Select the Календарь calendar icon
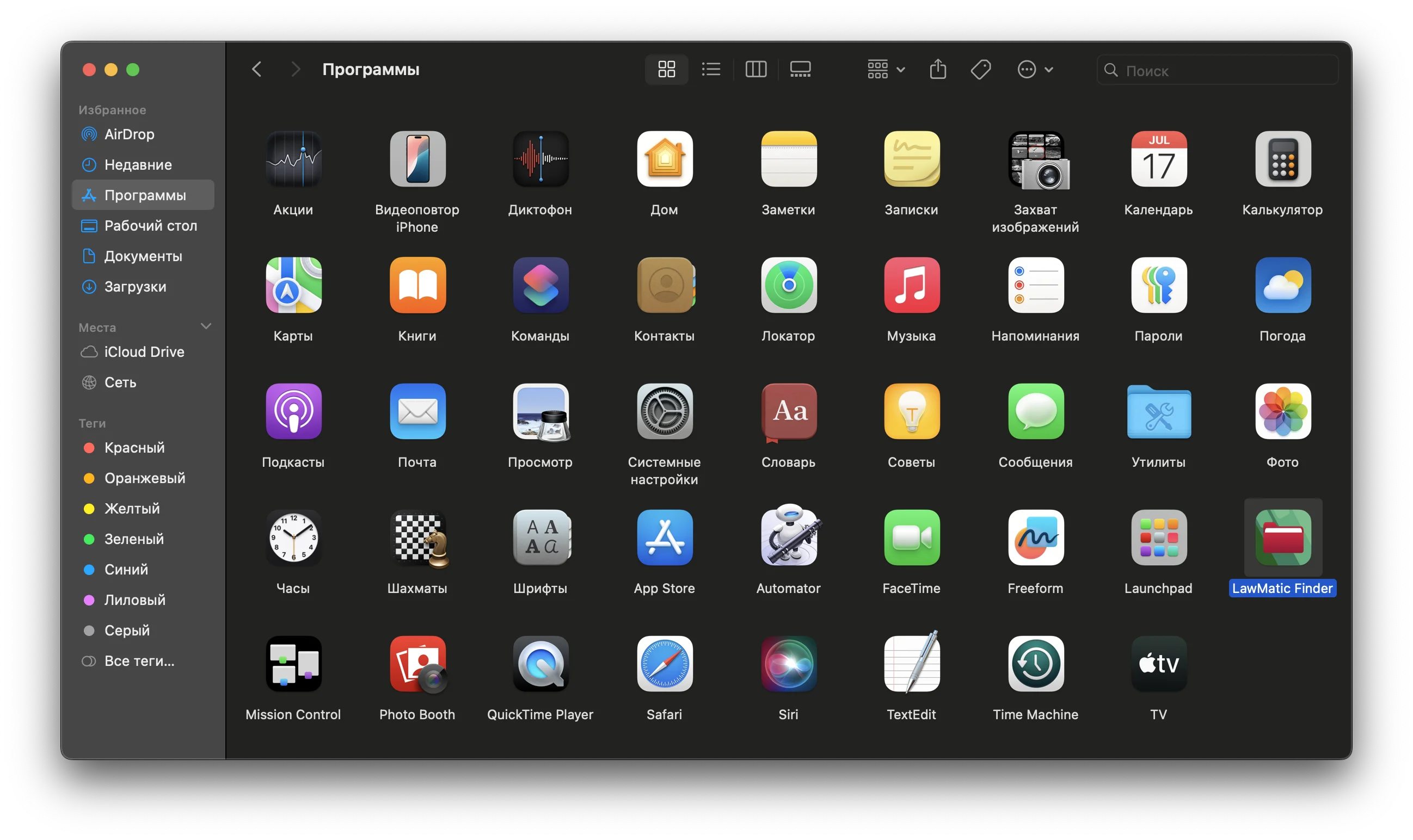This screenshot has width=1413, height=840. [x=1159, y=159]
